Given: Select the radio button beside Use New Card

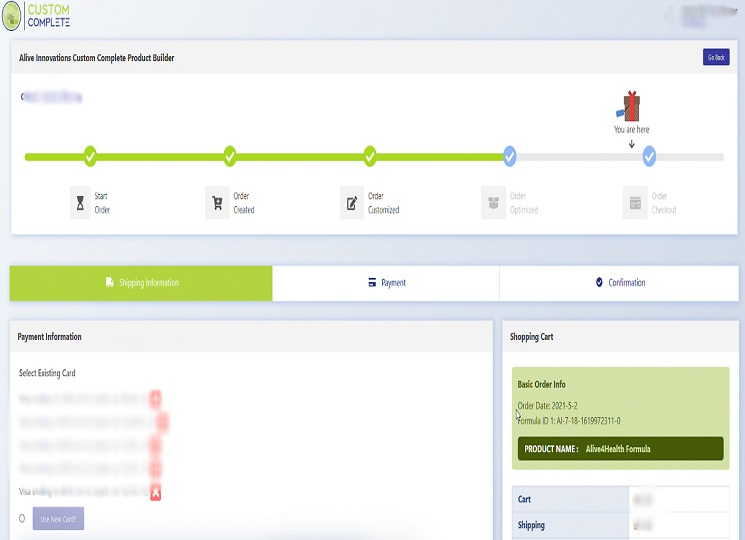Looking at the screenshot, I should click(22, 518).
